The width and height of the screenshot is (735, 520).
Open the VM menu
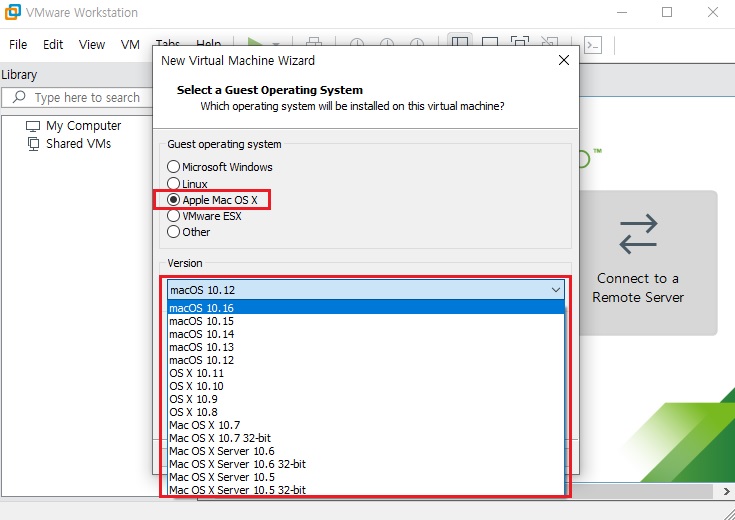pyautogui.click(x=130, y=45)
